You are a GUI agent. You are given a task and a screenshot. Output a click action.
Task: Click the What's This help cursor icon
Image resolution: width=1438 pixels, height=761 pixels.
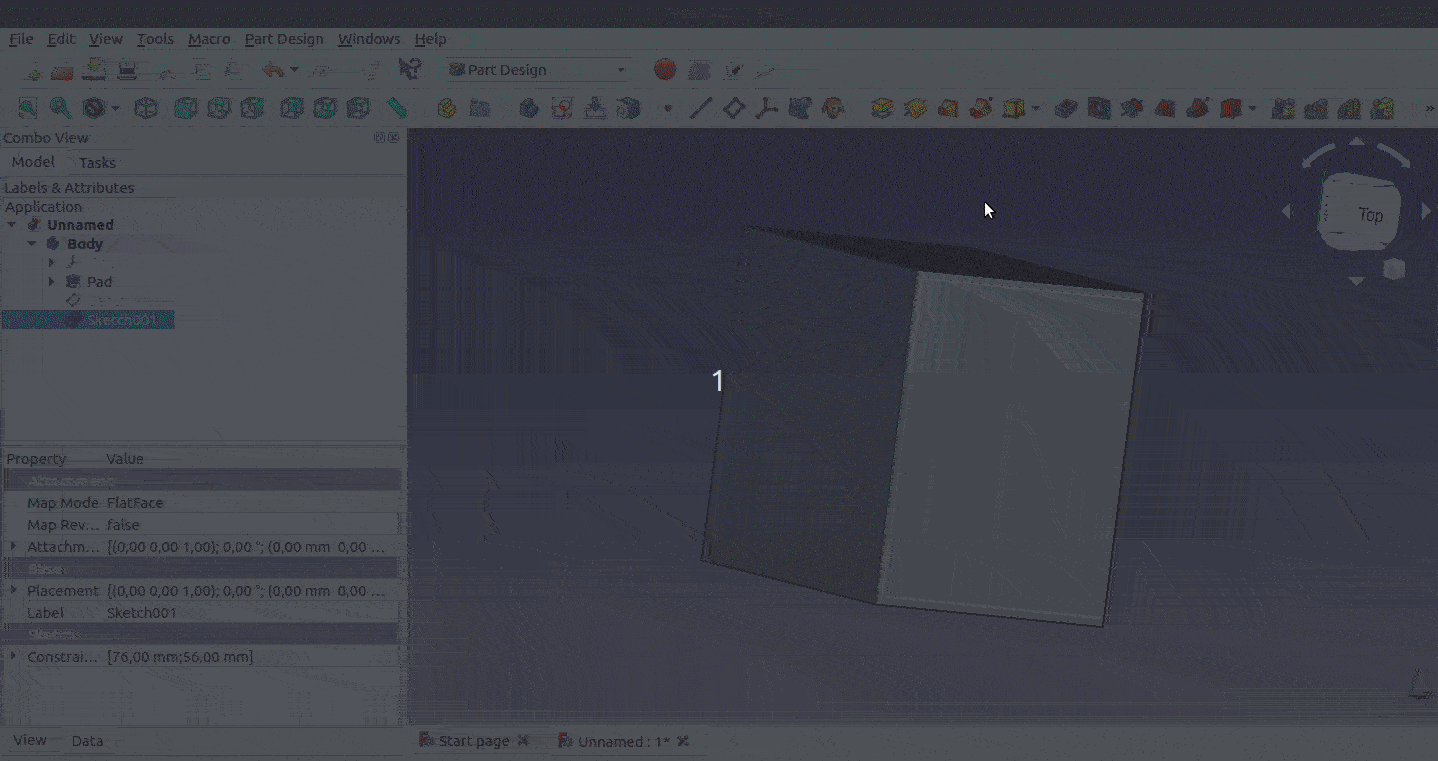(x=409, y=69)
